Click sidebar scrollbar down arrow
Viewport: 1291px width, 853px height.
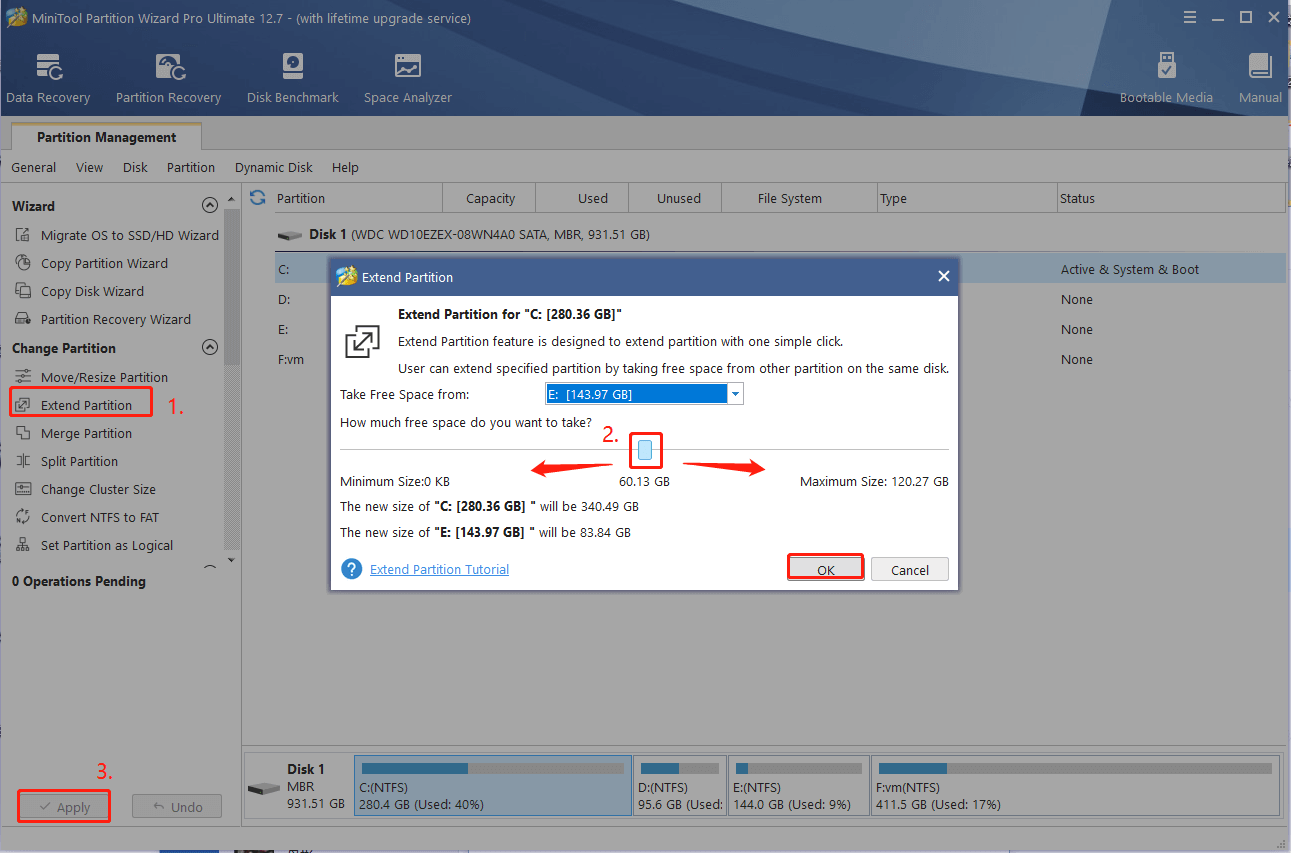click(232, 560)
